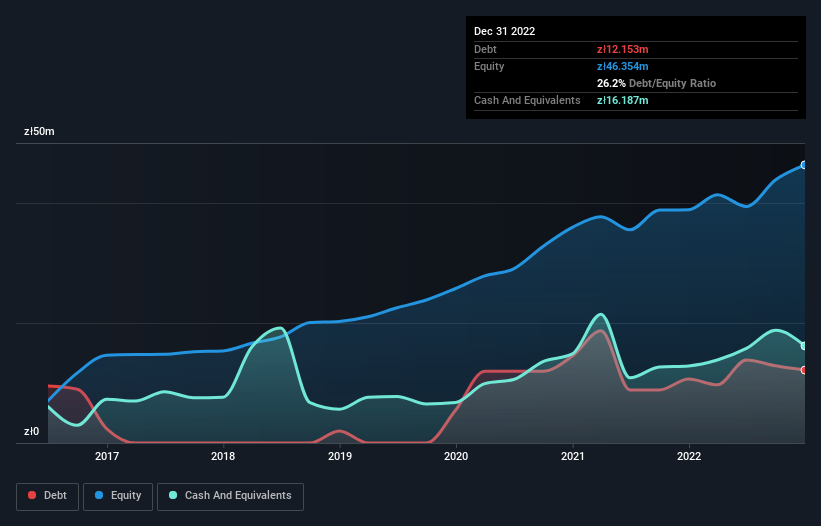Click the Equity label in tooltip
The height and width of the screenshot is (526, 821).
489,66
